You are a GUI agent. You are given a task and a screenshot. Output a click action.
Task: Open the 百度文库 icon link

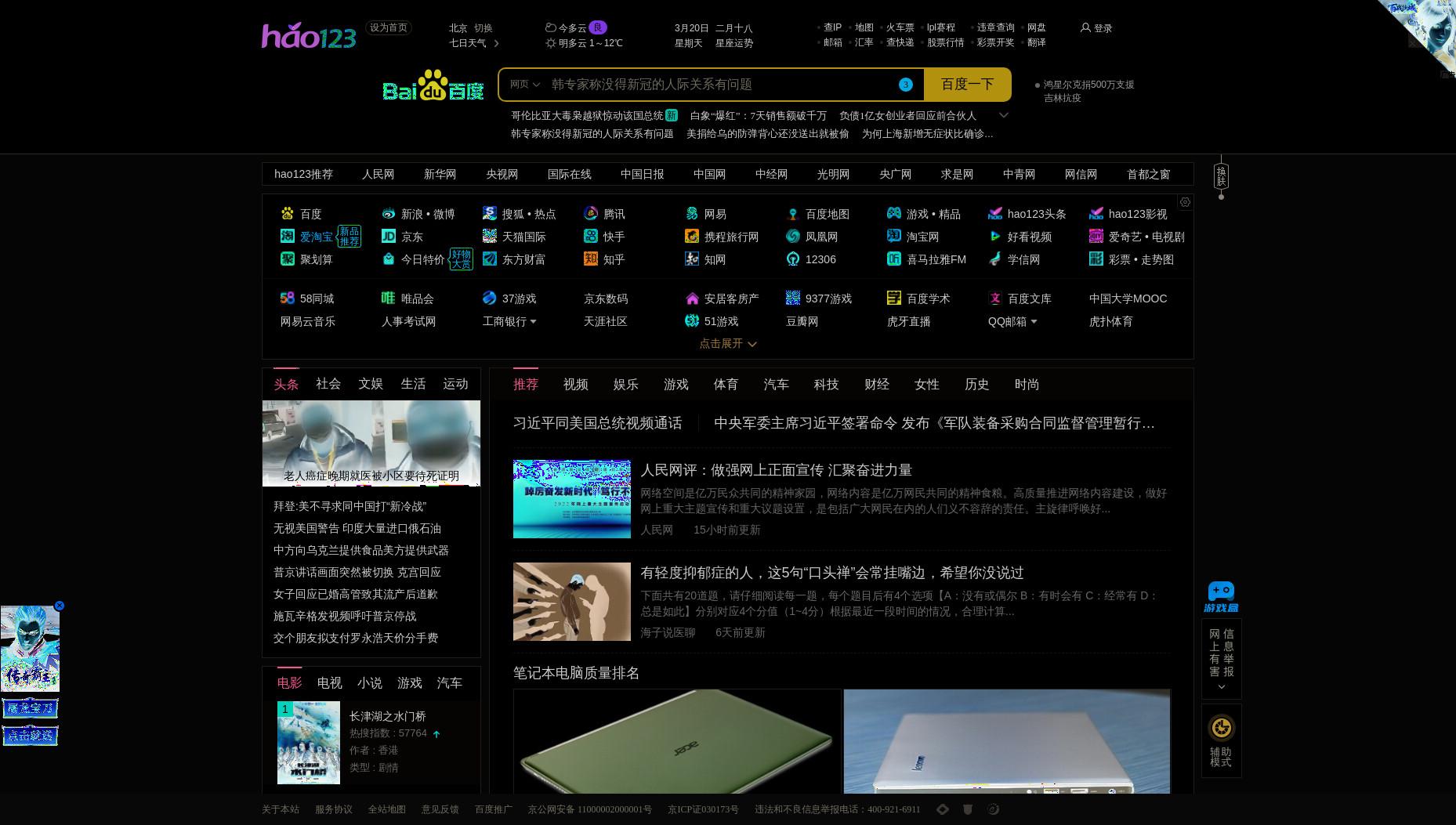(x=995, y=298)
